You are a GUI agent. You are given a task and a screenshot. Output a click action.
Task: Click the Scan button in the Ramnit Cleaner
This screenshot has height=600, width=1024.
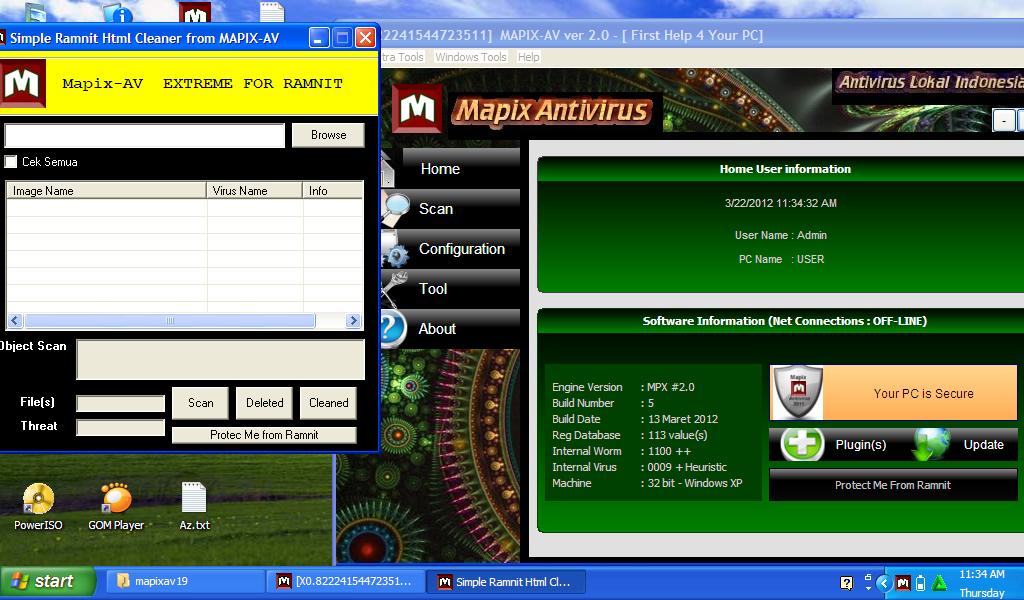pyautogui.click(x=200, y=403)
